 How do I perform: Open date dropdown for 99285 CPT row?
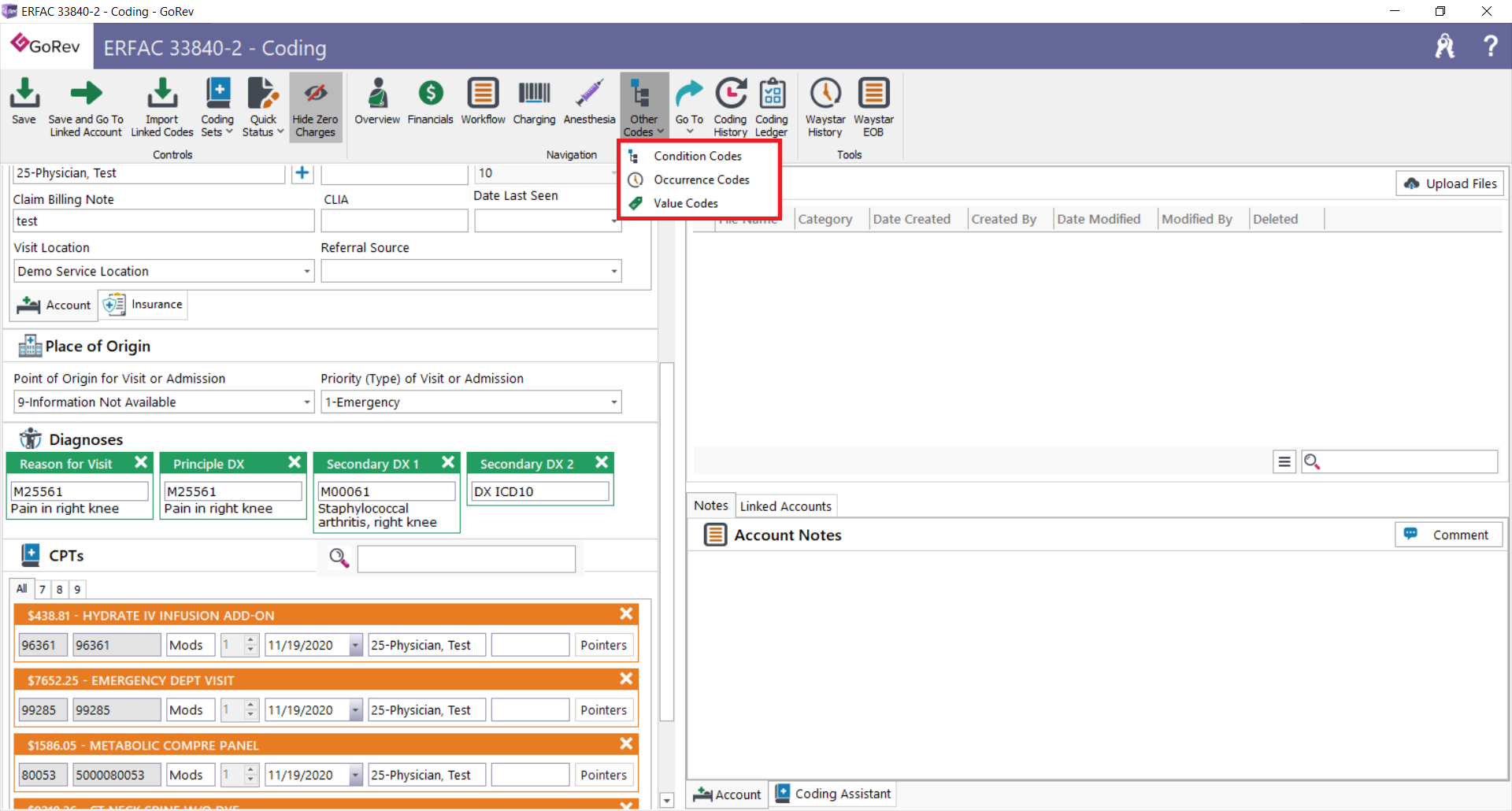pyautogui.click(x=356, y=710)
